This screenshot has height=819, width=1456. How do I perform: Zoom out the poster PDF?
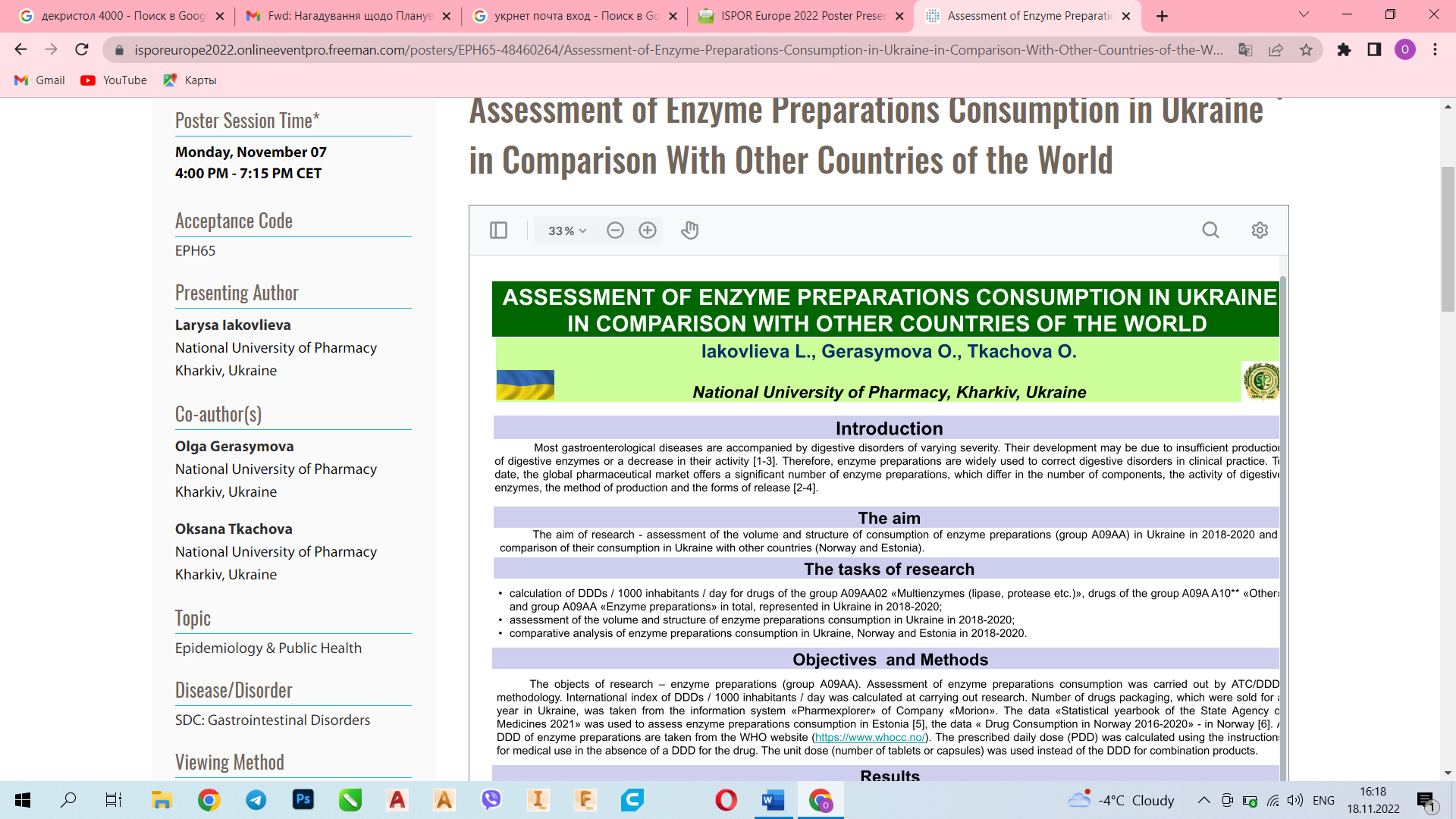point(615,231)
